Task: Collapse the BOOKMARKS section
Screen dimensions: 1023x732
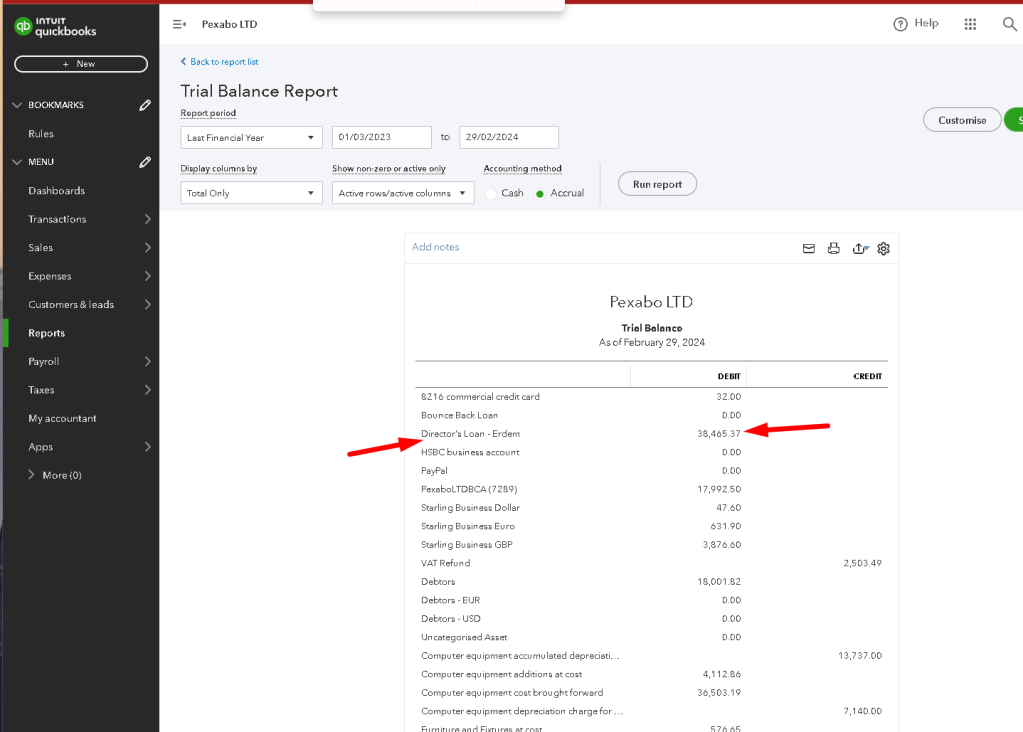Action: click(17, 105)
